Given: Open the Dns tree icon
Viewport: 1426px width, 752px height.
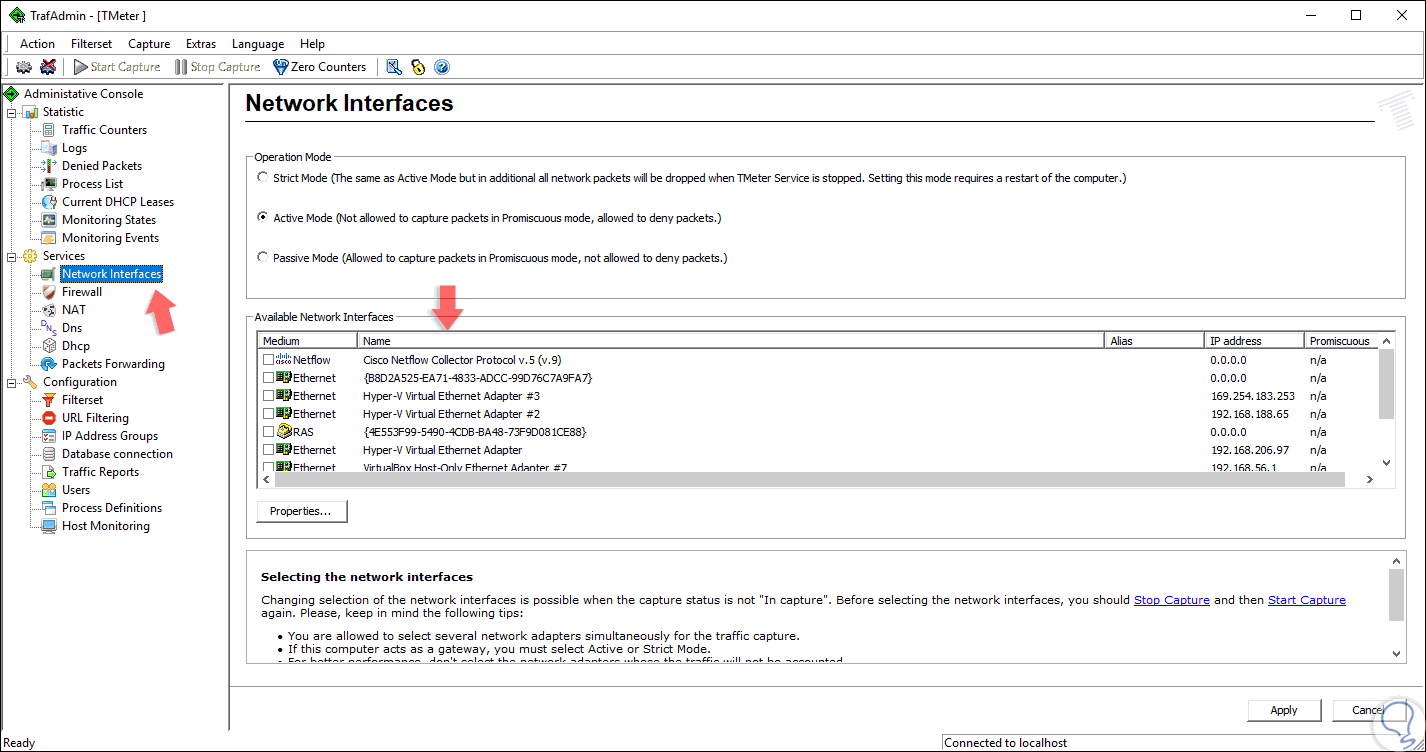Looking at the screenshot, I should pos(49,328).
